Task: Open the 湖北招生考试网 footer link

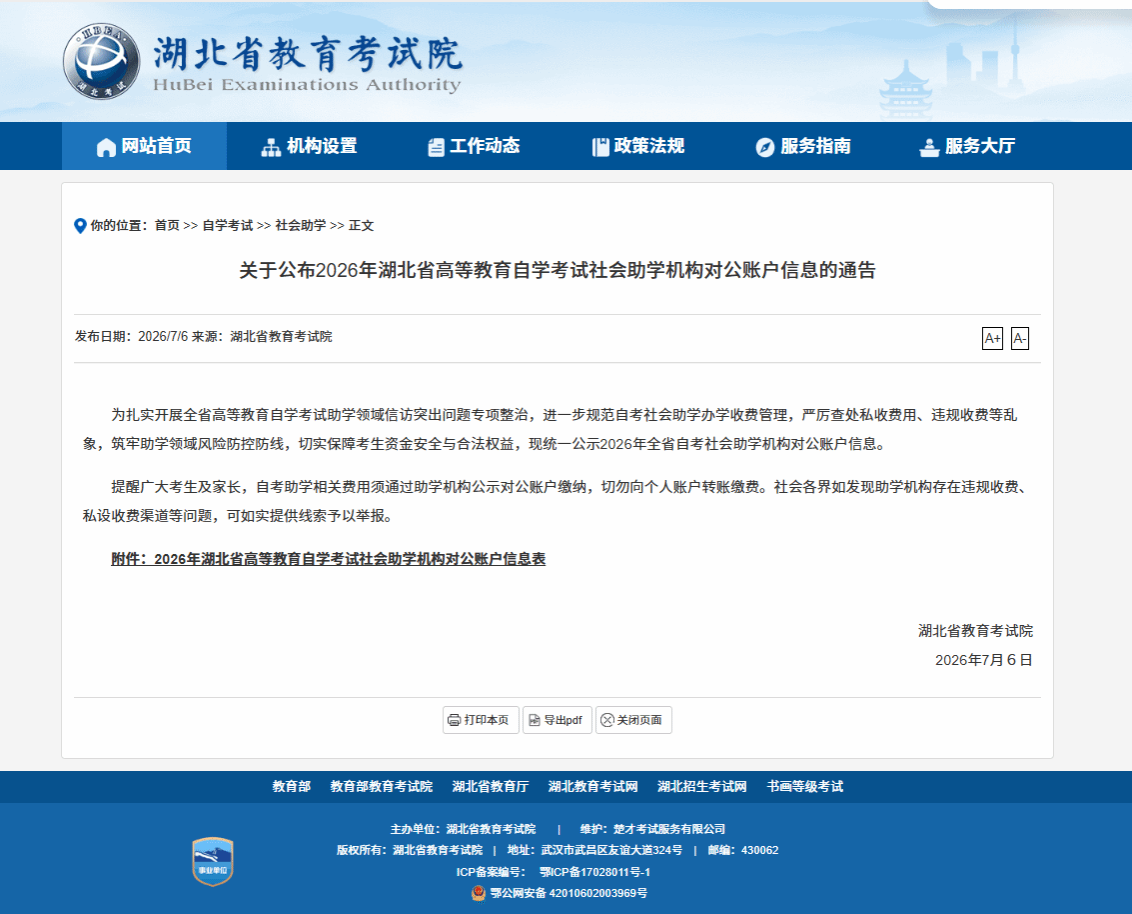Action: click(x=702, y=786)
